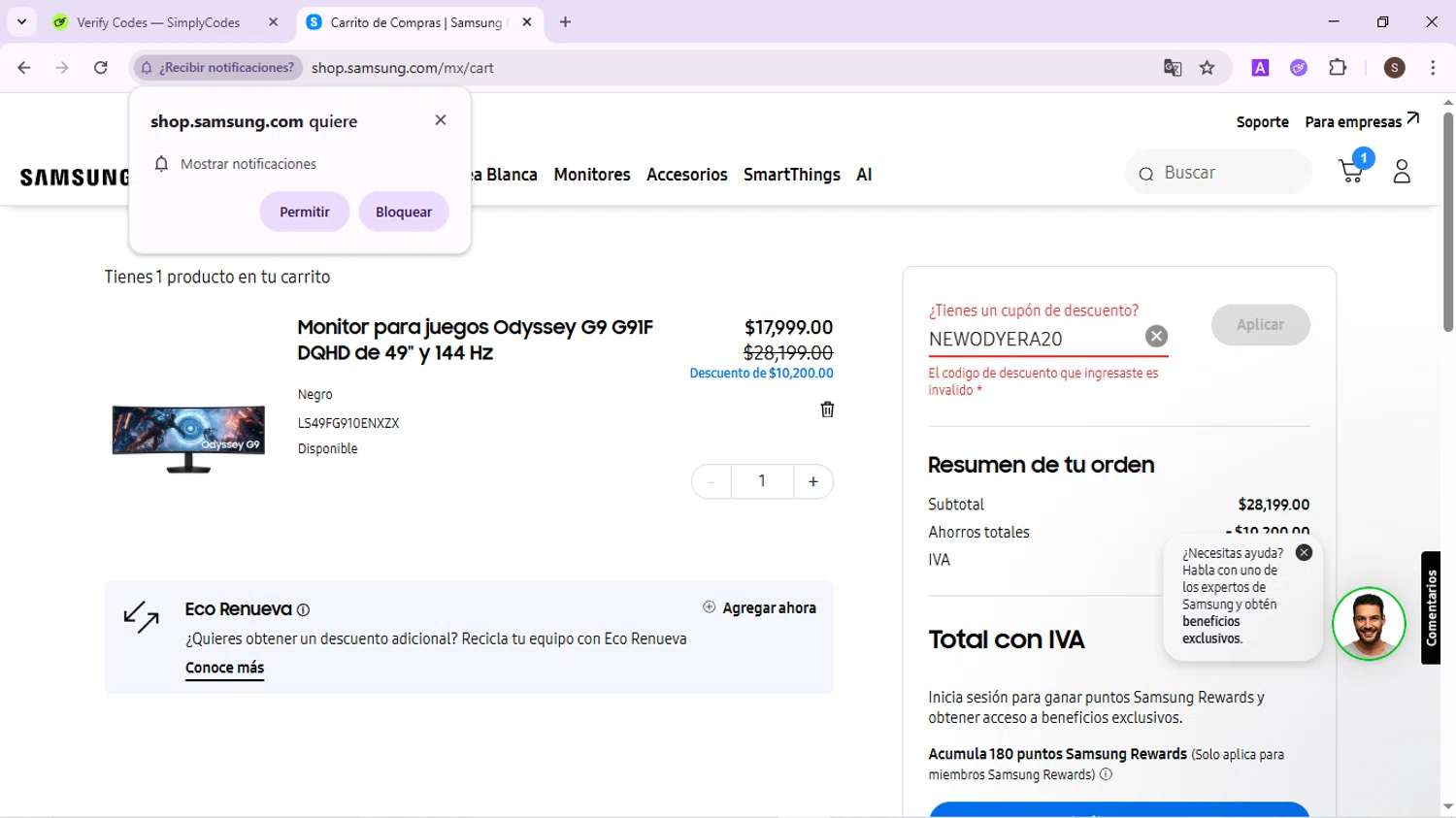Decrease the monitor quantity with minus
The width and height of the screenshot is (1456, 818).
click(x=711, y=481)
